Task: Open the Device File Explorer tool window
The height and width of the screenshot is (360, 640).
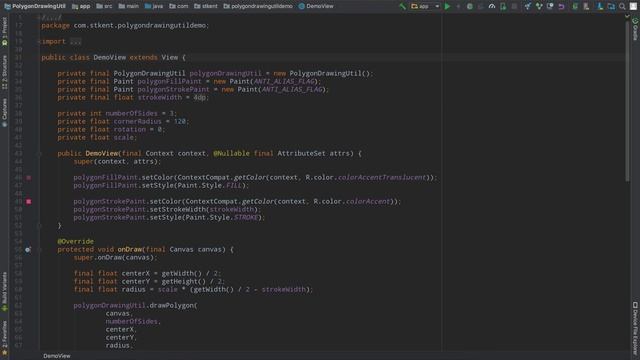Action: tap(635, 329)
